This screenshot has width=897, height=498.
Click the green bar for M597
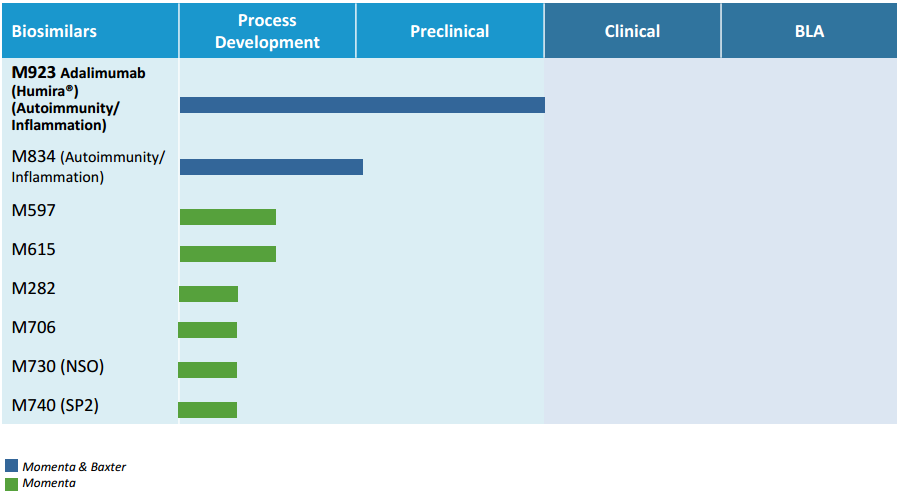[x=228, y=217]
